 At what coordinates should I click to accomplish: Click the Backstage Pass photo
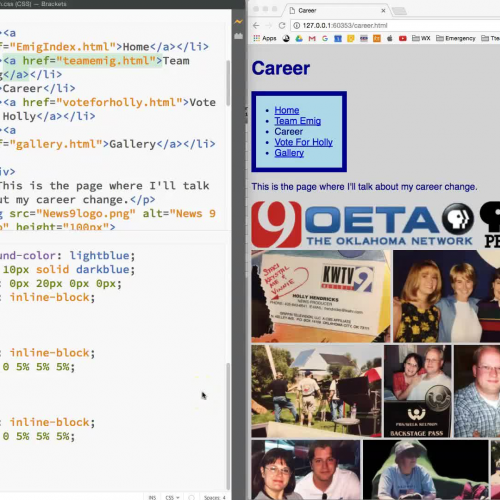(418, 391)
